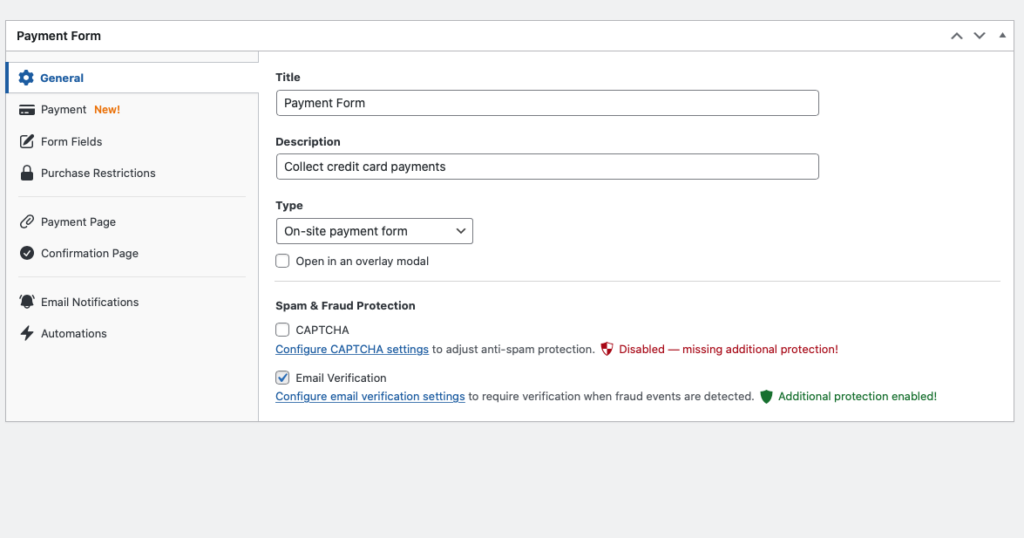The width and height of the screenshot is (1024, 538).
Task: Enable the CAPTCHA checkbox
Action: (283, 329)
